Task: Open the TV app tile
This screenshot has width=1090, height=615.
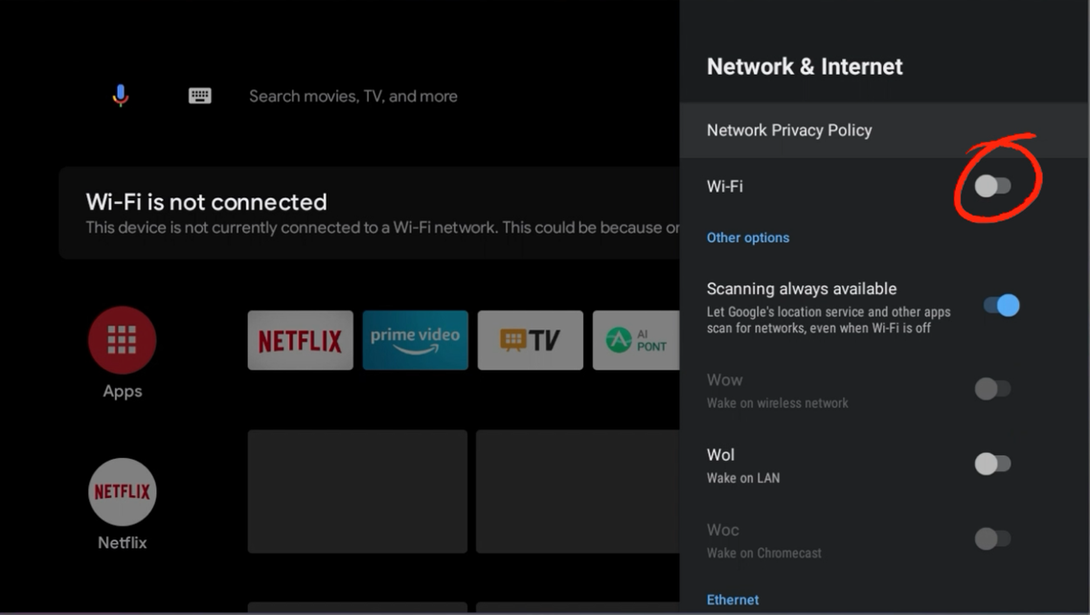Action: (x=530, y=340)
